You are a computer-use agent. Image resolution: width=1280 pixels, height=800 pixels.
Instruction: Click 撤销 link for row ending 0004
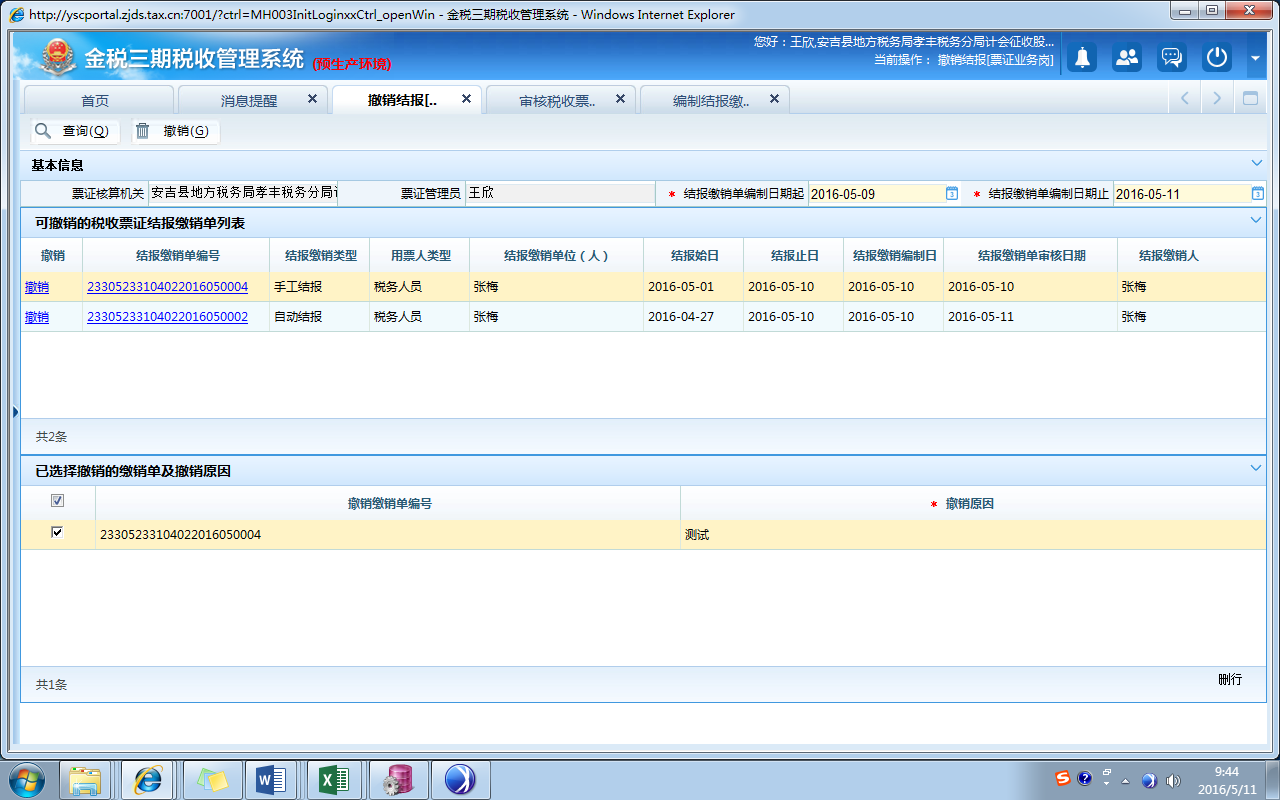[37, 287]
